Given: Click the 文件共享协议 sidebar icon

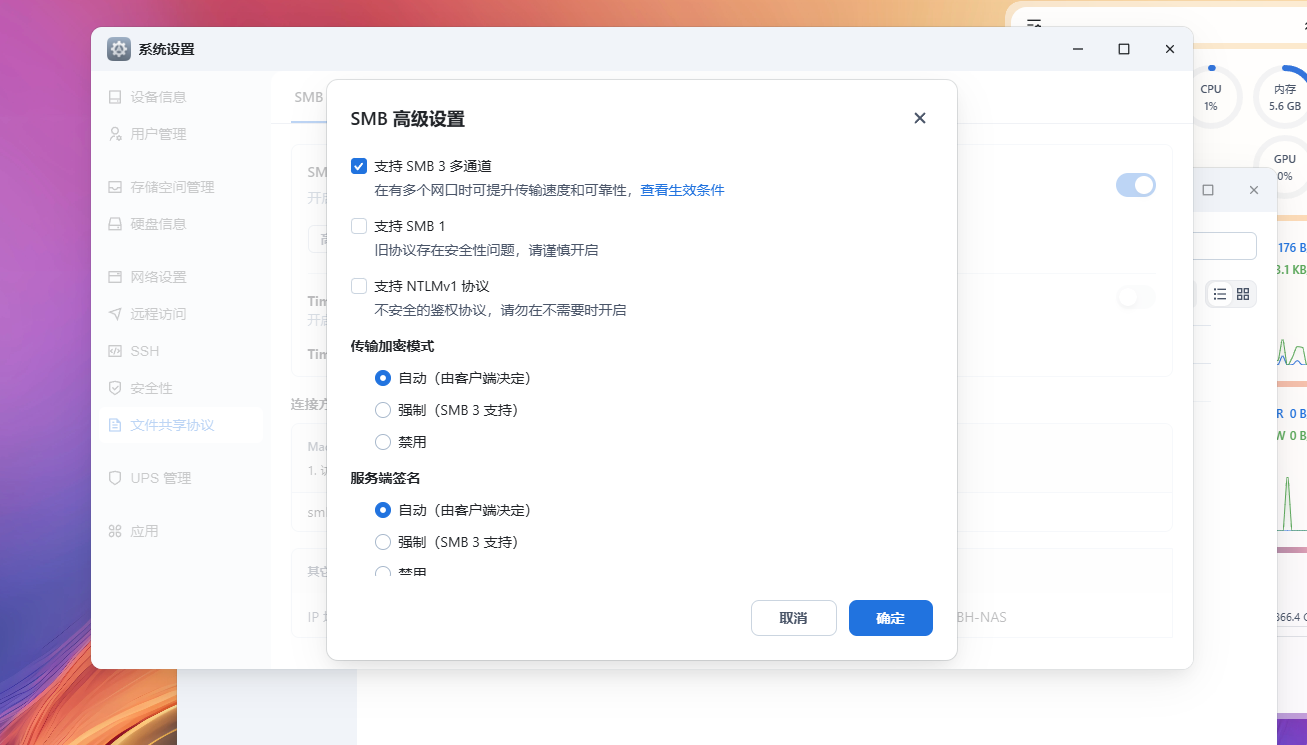Looking at the screenshot, I should point(115,425).
